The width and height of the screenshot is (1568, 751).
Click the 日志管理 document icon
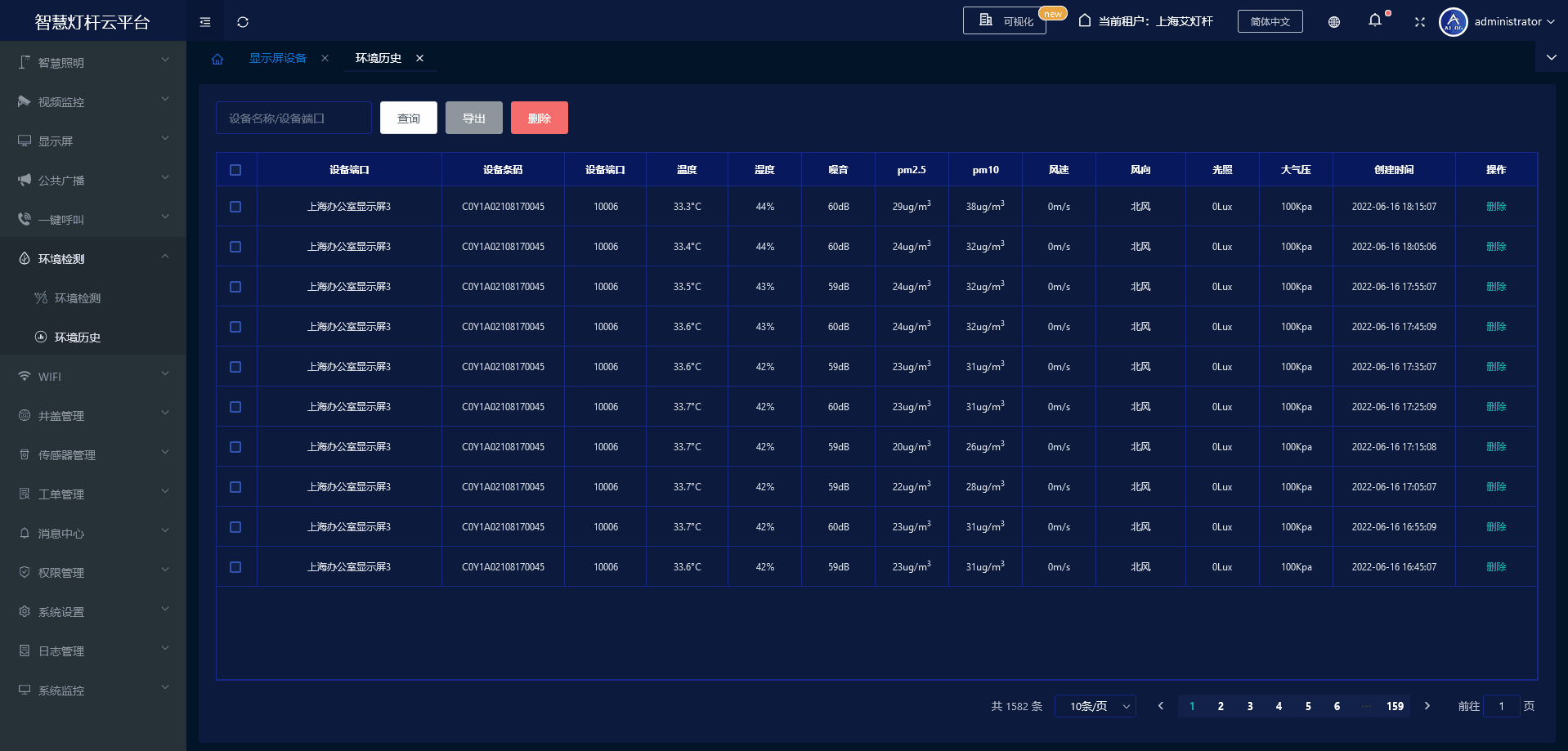point(25,650)
